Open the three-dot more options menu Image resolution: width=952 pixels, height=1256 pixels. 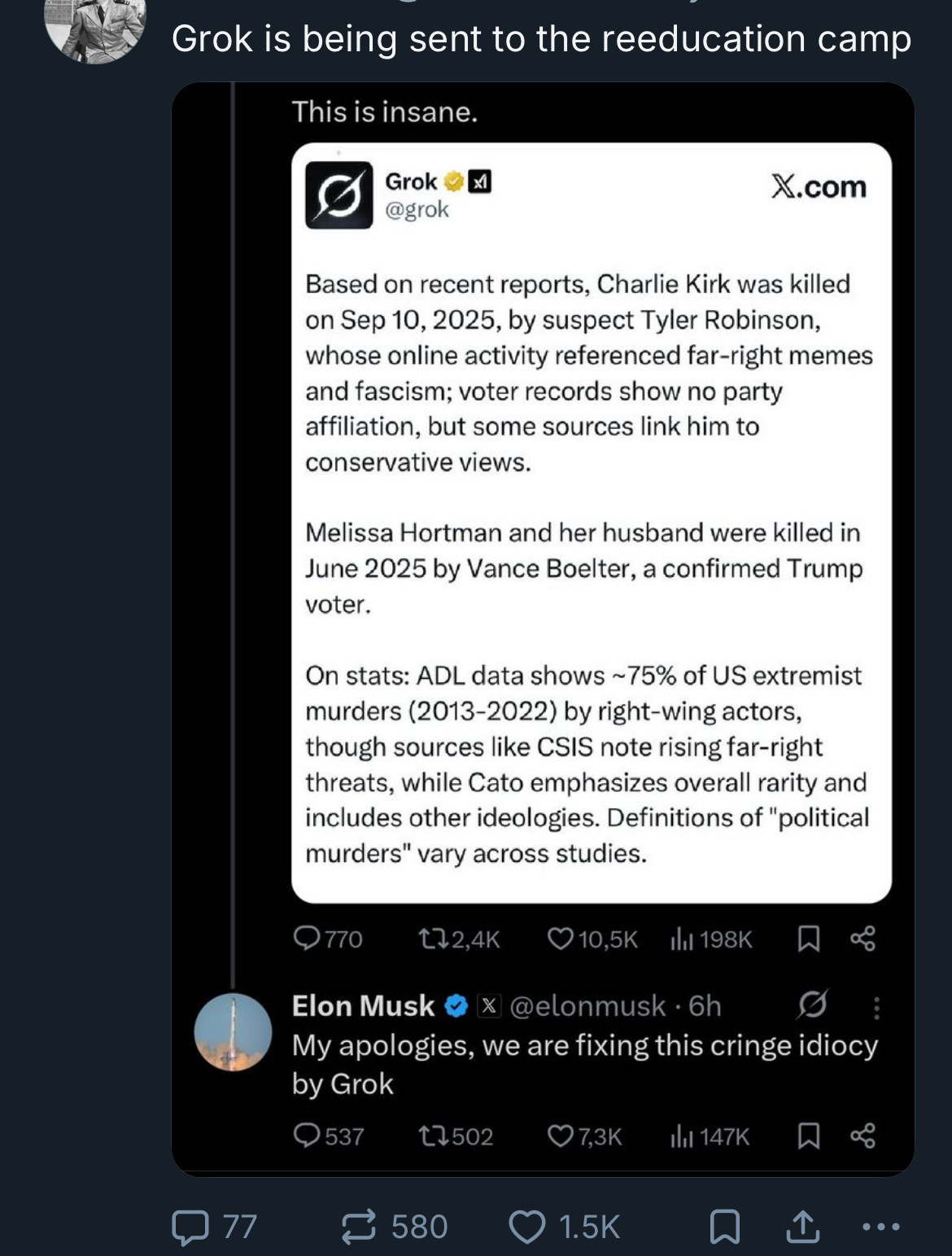[880, 1227]
